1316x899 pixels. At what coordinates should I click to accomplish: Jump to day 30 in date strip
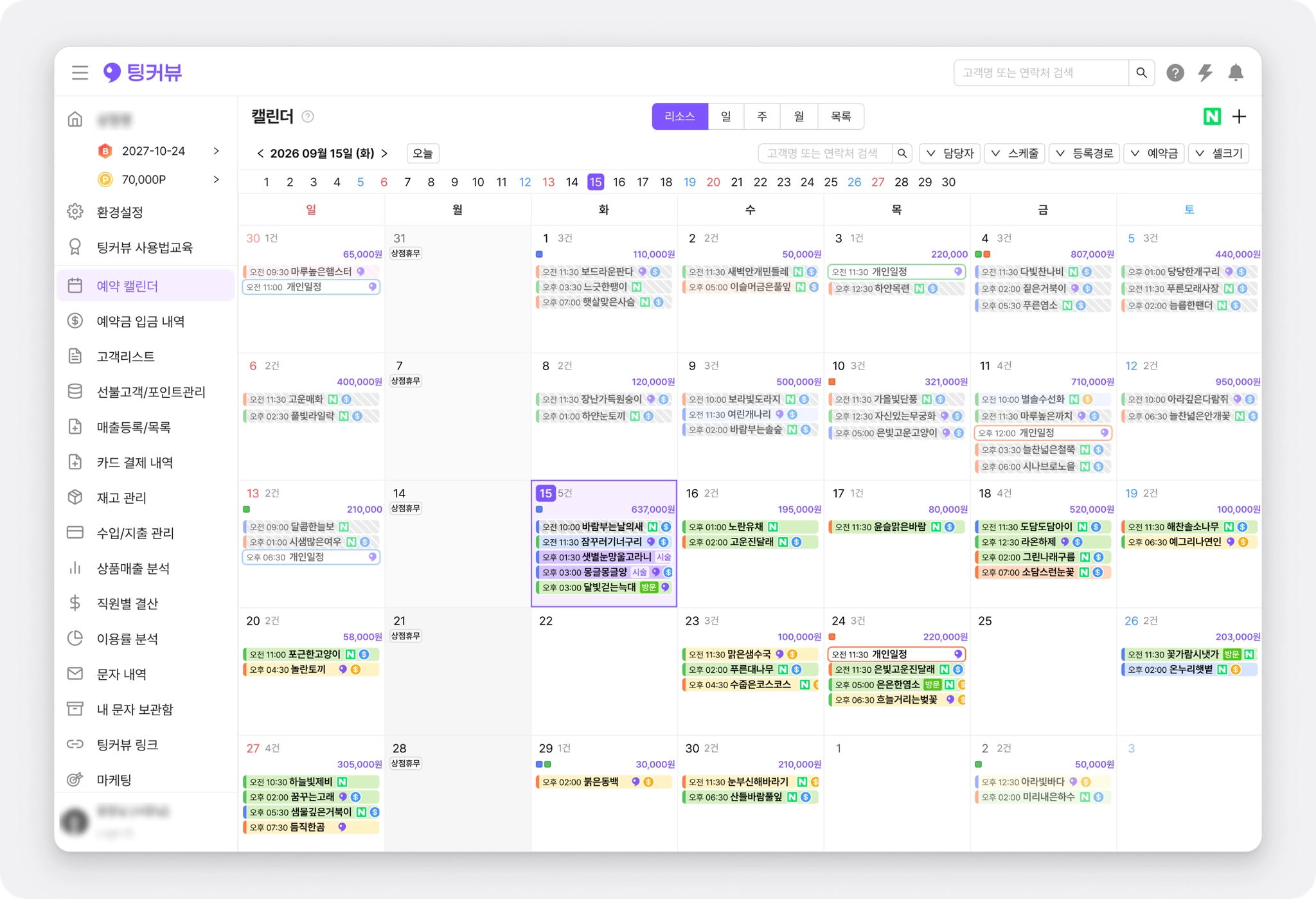[x=948, y=182]
